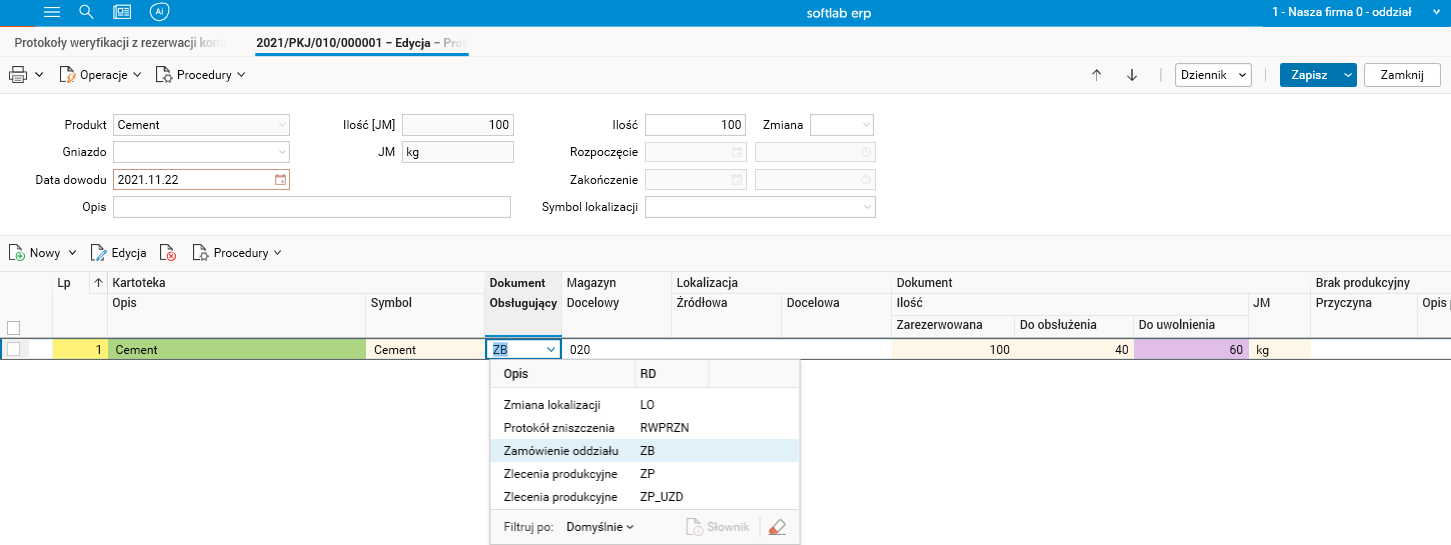This screenshot has height=545, width=1451.
Task: Expand the Symbol lokalizacji dropdown
Action: (x=866, y=207)
